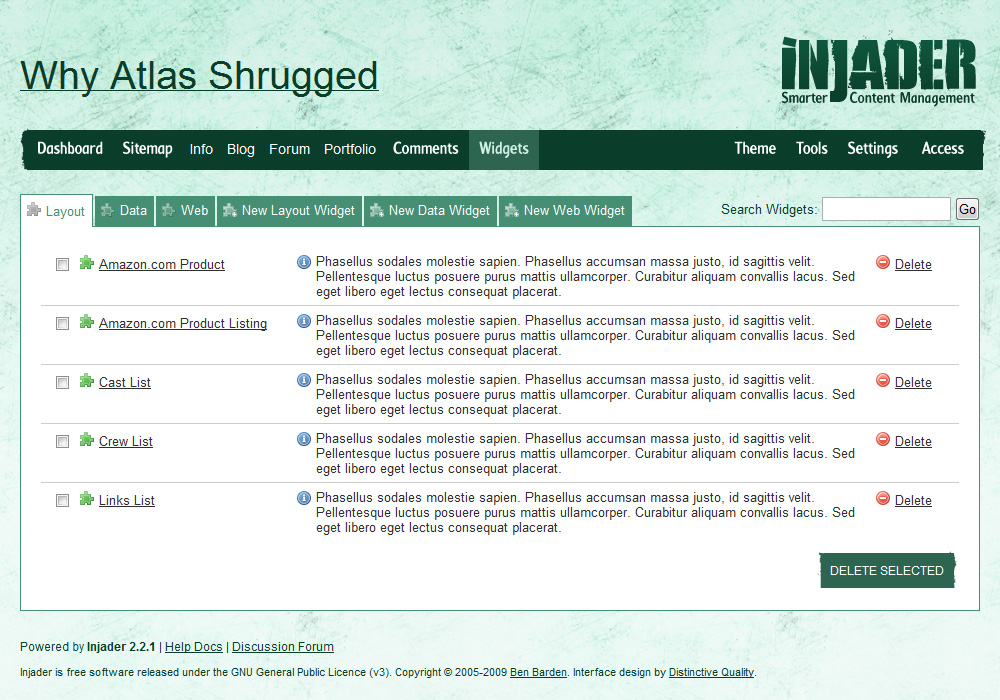1000x700 pixels.
Task: Open the New Data Widget tab label
Action: point(439,210)
